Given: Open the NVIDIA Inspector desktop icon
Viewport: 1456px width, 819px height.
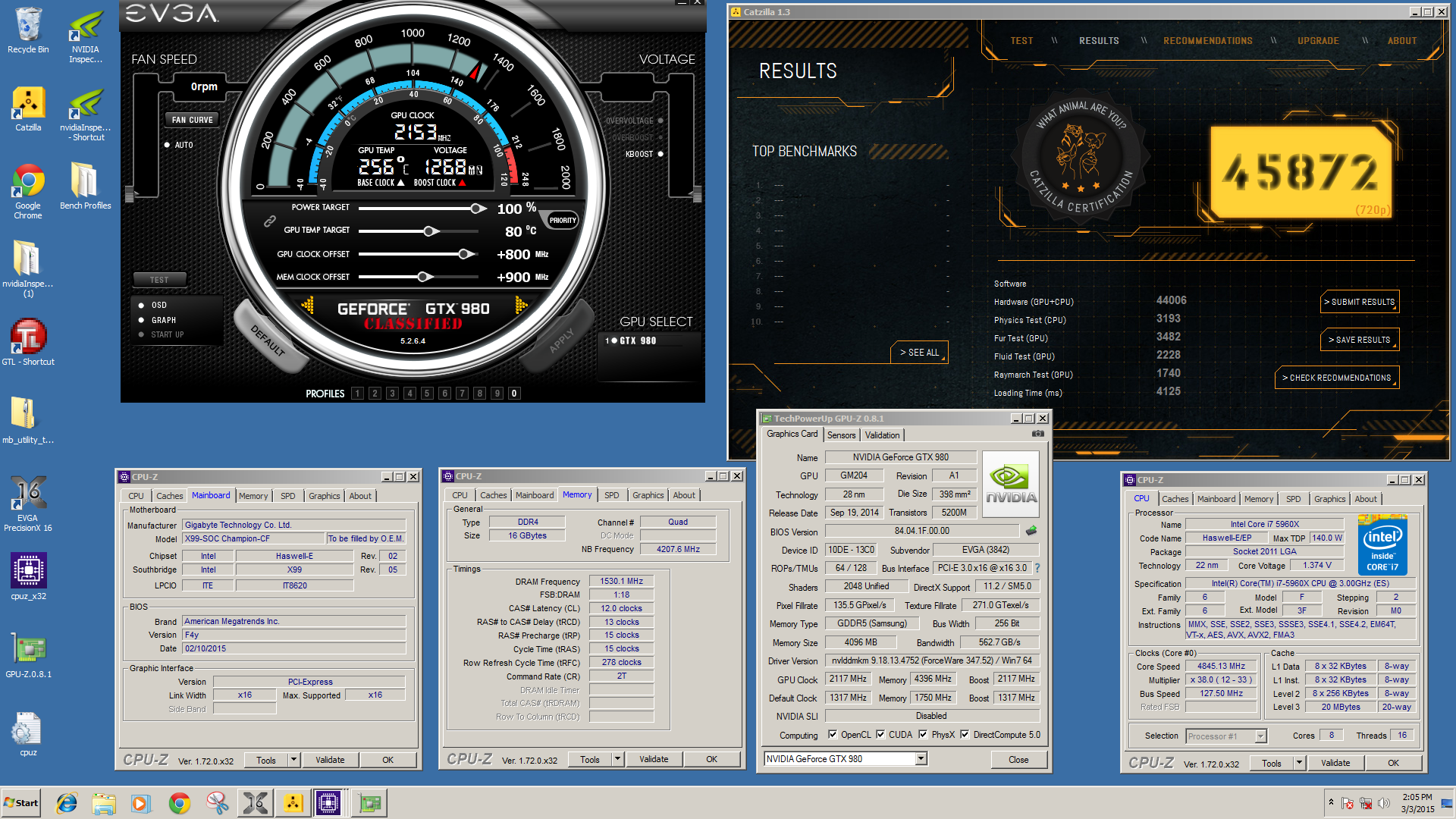Looking at the screenshot, I should (x=85, y=36).
